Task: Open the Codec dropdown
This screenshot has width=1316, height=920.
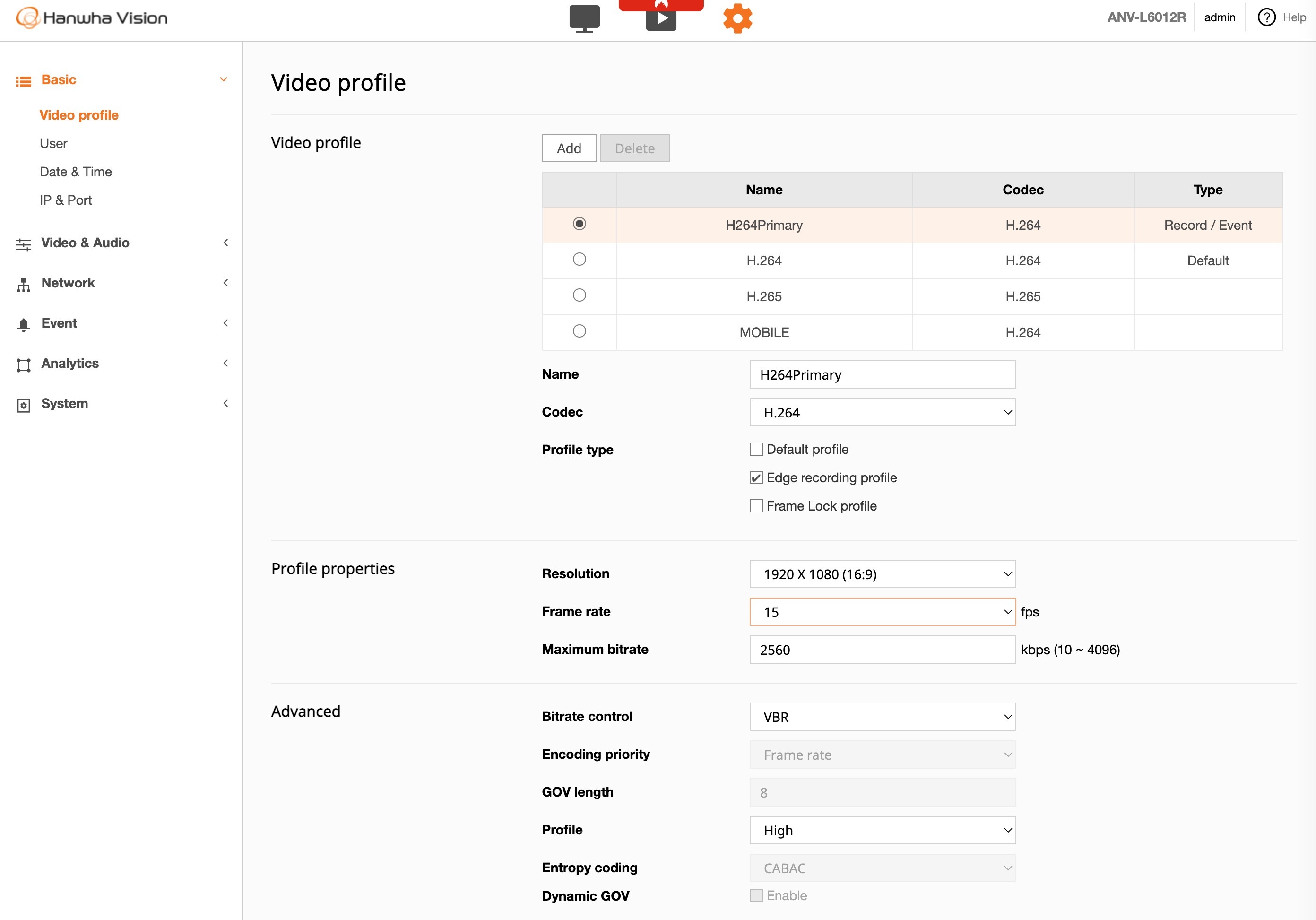Action: [x=882, y=412]
